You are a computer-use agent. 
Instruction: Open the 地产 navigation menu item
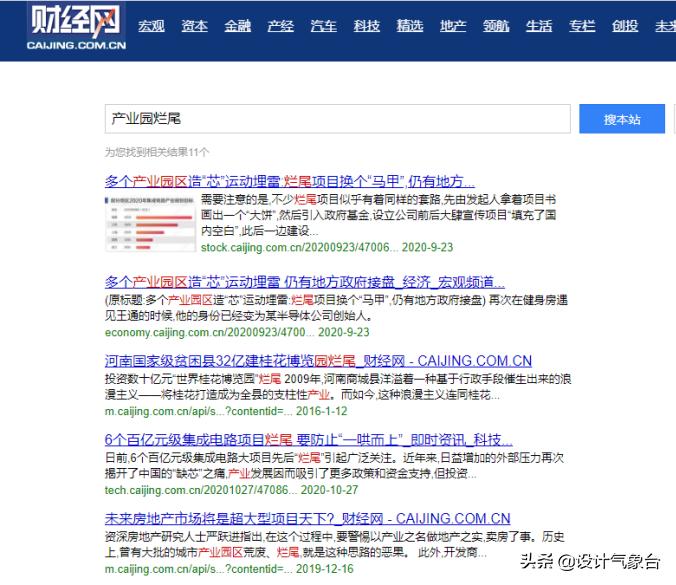[453, 26]
